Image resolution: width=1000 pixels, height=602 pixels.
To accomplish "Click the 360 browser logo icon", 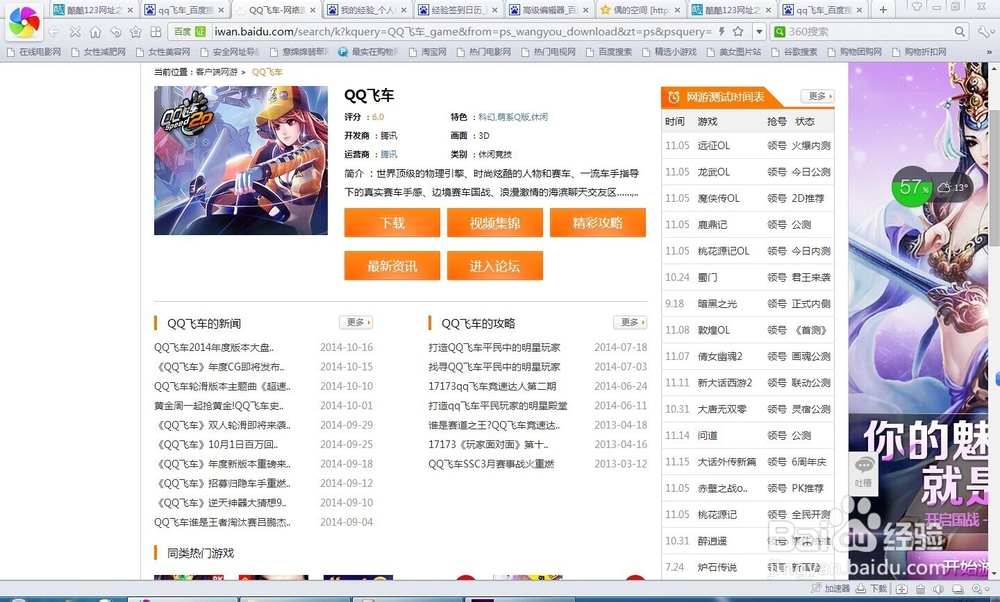I will coord(24,20).
